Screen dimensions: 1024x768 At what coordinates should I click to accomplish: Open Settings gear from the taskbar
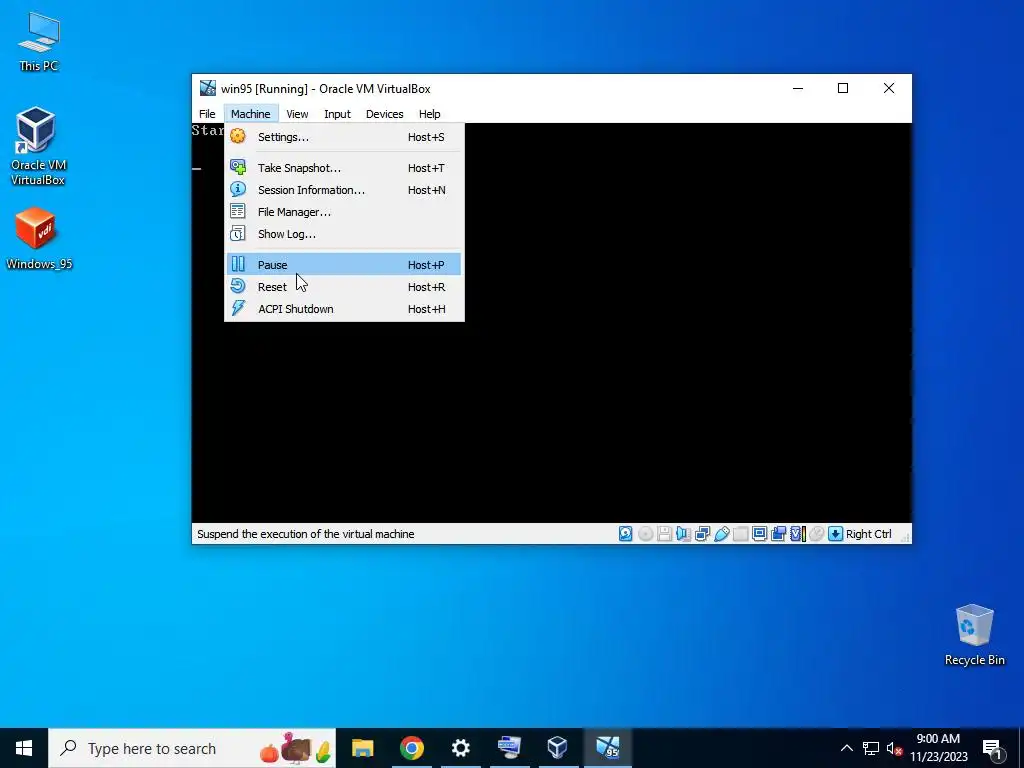click(x=460, y=748)
